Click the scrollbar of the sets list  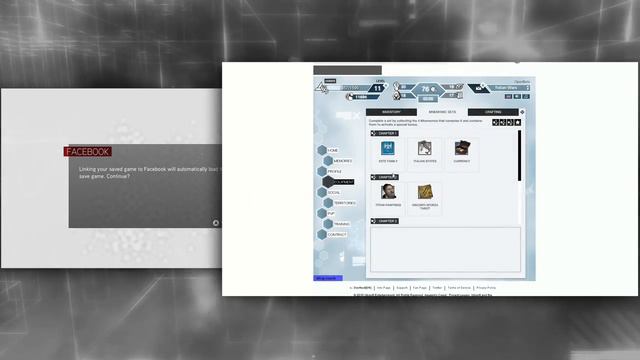pos(519,156)
